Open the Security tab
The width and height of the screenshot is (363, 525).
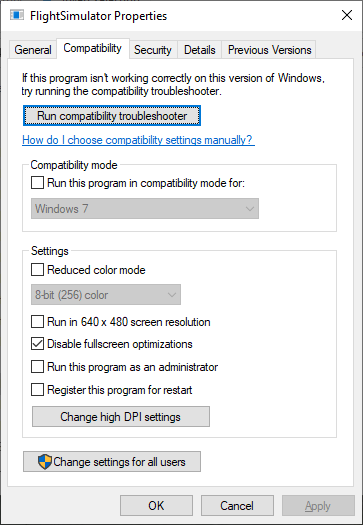[x=153, y=50]
